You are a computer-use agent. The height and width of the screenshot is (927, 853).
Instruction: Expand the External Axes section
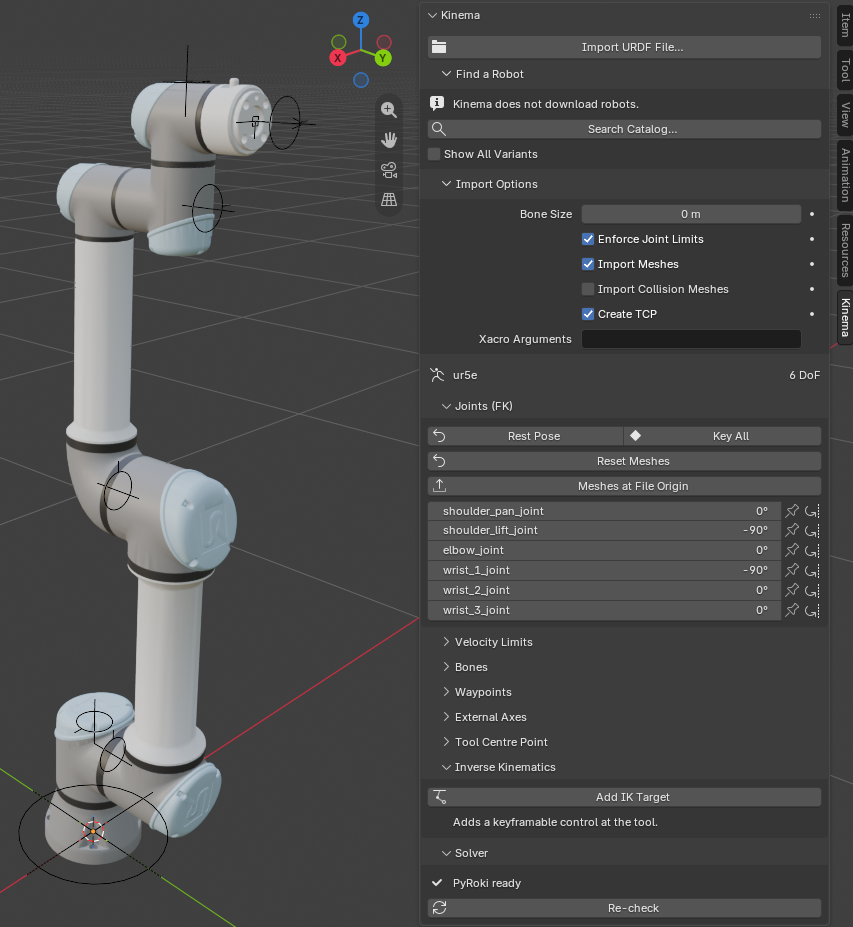coord(446,717)
